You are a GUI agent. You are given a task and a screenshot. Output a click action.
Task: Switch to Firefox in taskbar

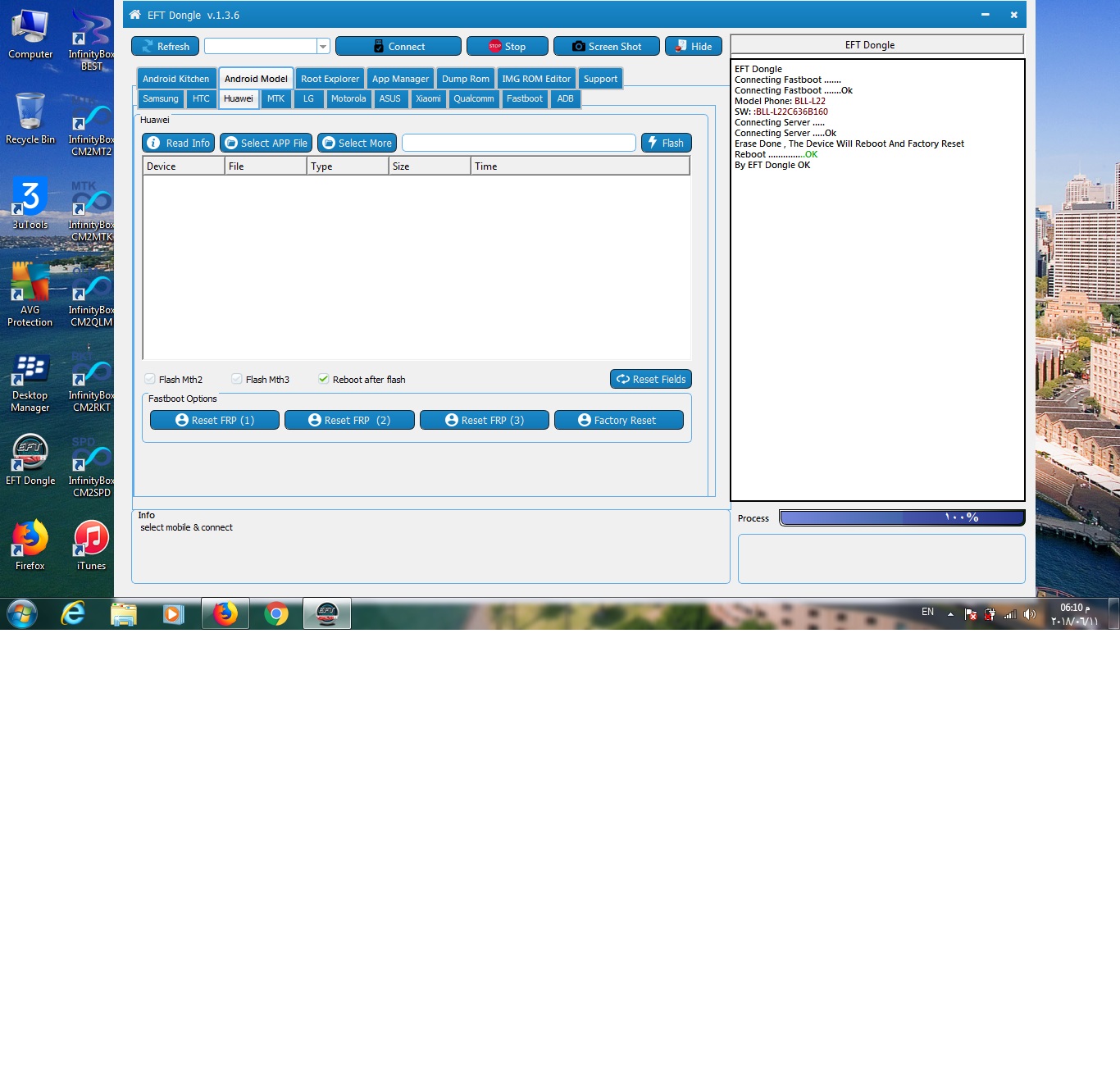tap(225, 613)
